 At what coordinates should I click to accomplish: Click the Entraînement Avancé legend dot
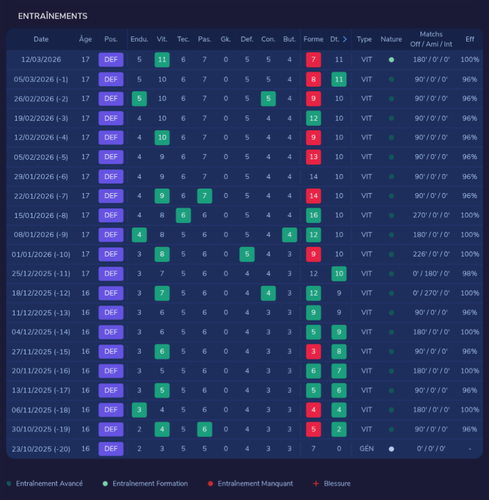[9, 484]
